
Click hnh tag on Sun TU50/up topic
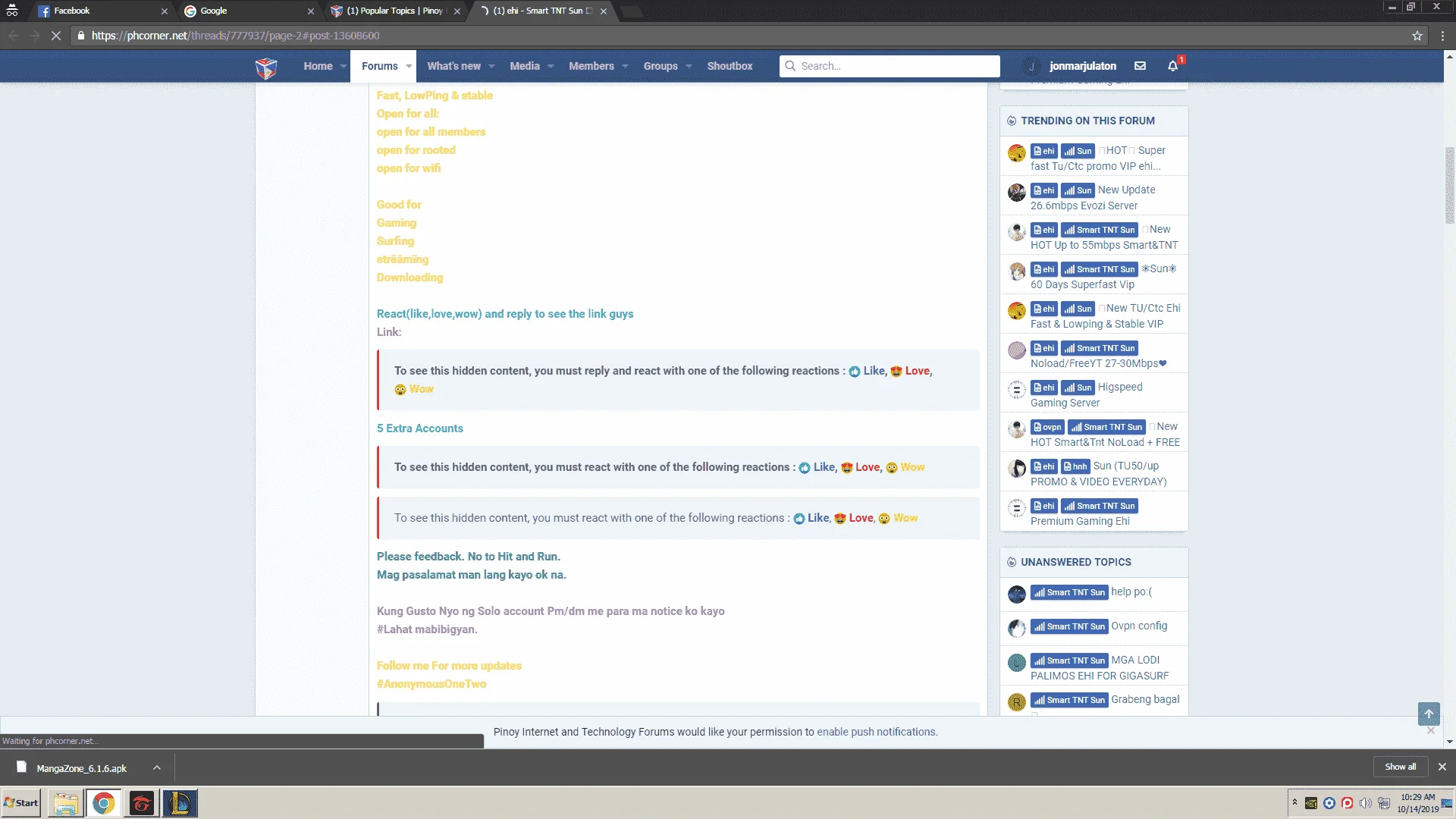pyautogui.click(x=1075, y=466)
